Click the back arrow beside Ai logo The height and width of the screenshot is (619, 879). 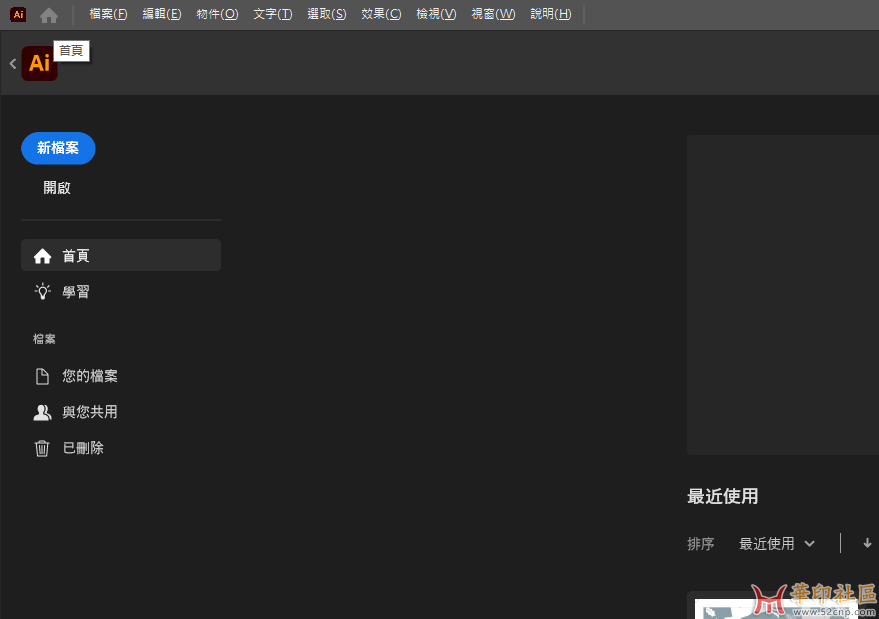pyautogui.click(x=12, y=64)
